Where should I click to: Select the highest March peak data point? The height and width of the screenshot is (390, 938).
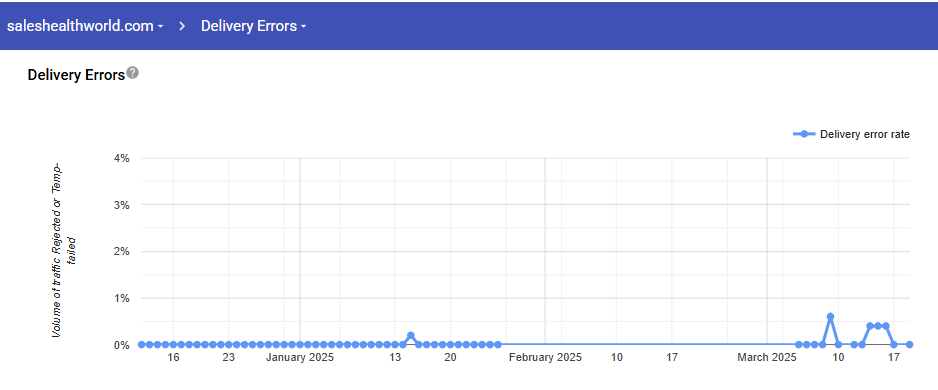point(830,316)
